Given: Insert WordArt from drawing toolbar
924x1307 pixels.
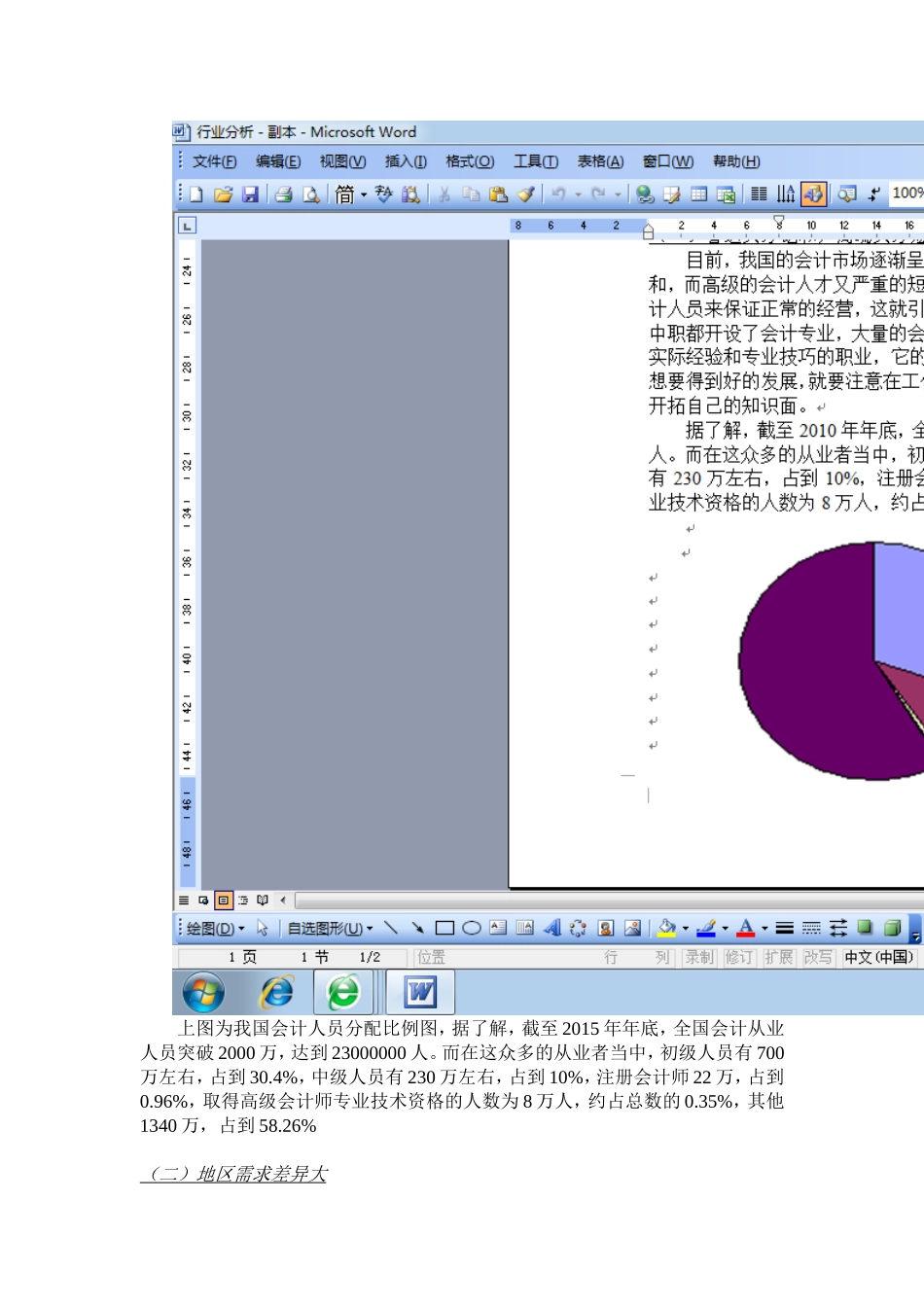Looking at the screenshot, I should [551, 928].
